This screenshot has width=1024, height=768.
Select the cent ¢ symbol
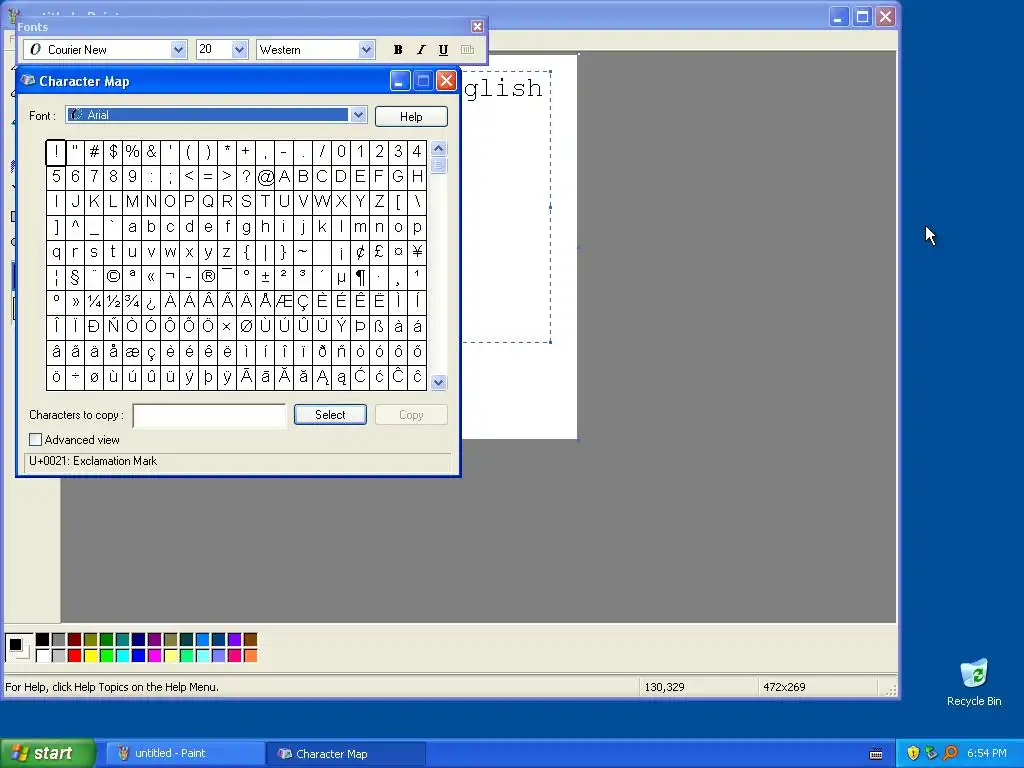click(360, 252)
